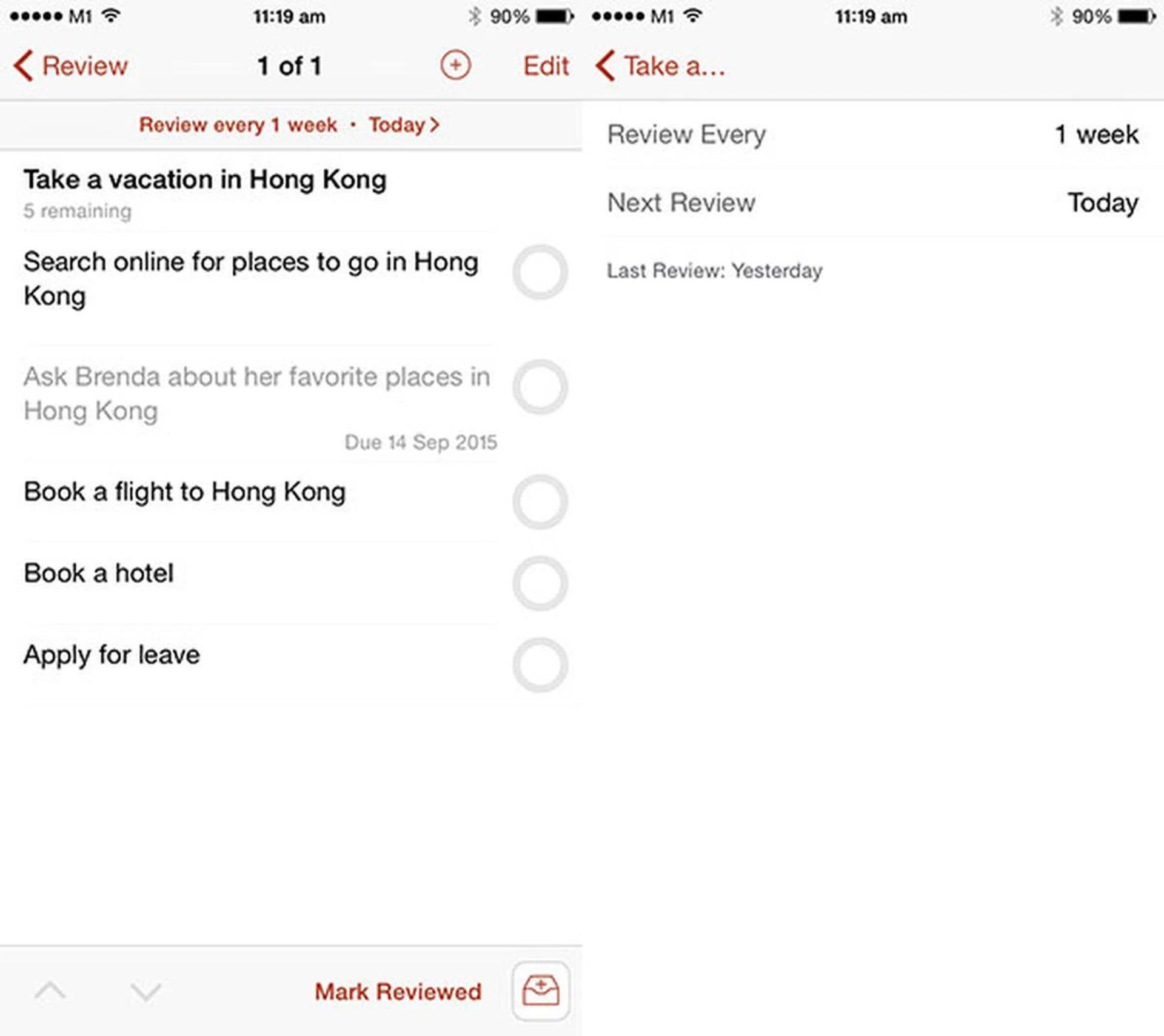Tap the back chevron next to Take a...
This screenshot has height=1036, width=1164.
click(x=605, y=65)
